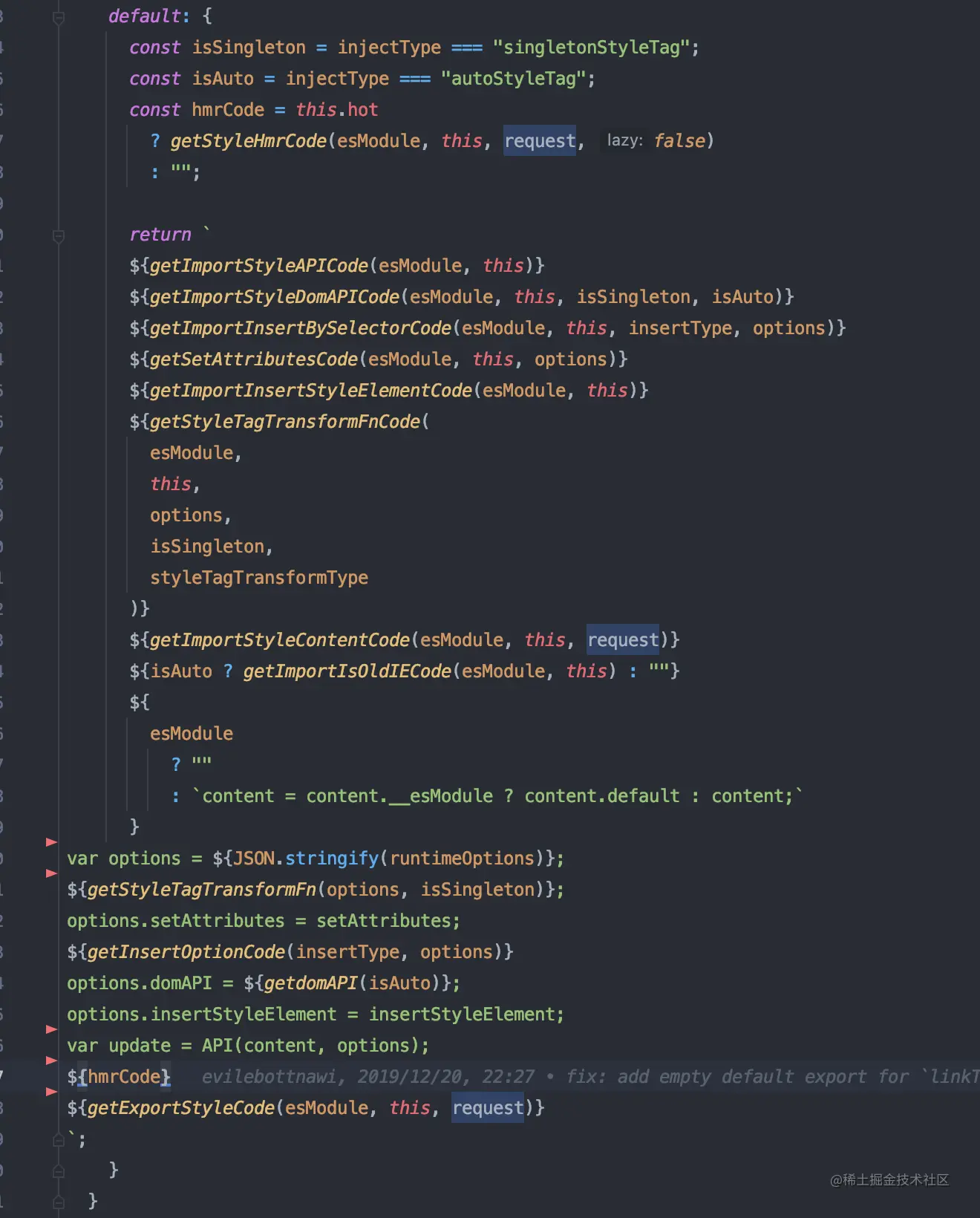This screenshot has width=980, height=1218.
Task: Click getImportInsertBySelectorCode function name
Action: (301, 328)
